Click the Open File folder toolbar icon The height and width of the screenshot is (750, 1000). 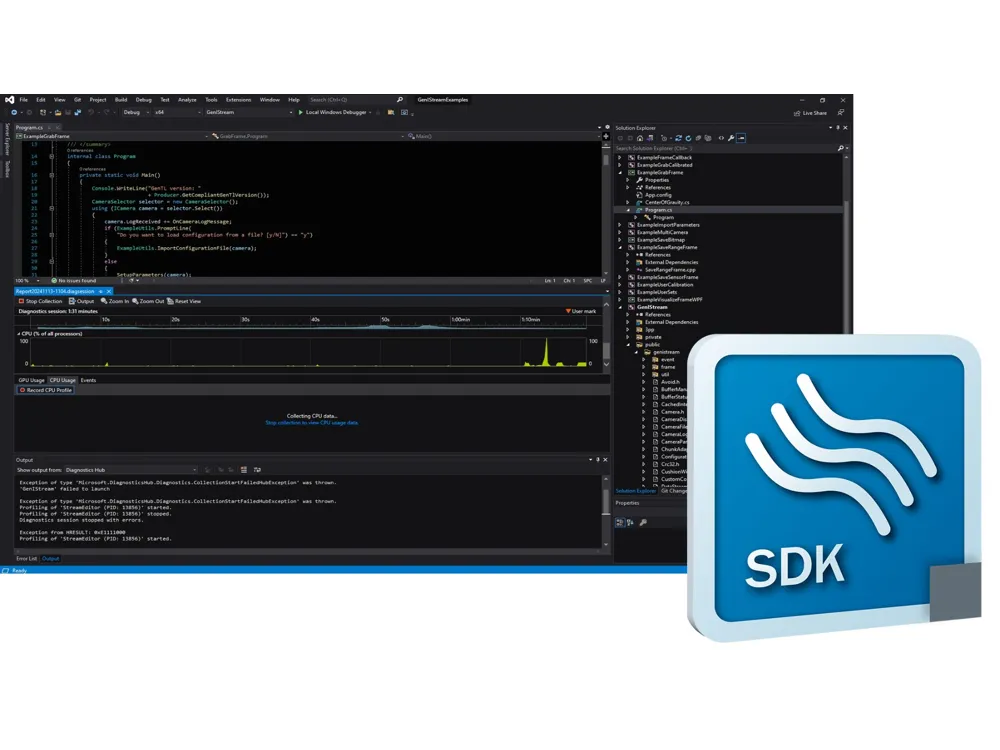[x=58, y=112]
